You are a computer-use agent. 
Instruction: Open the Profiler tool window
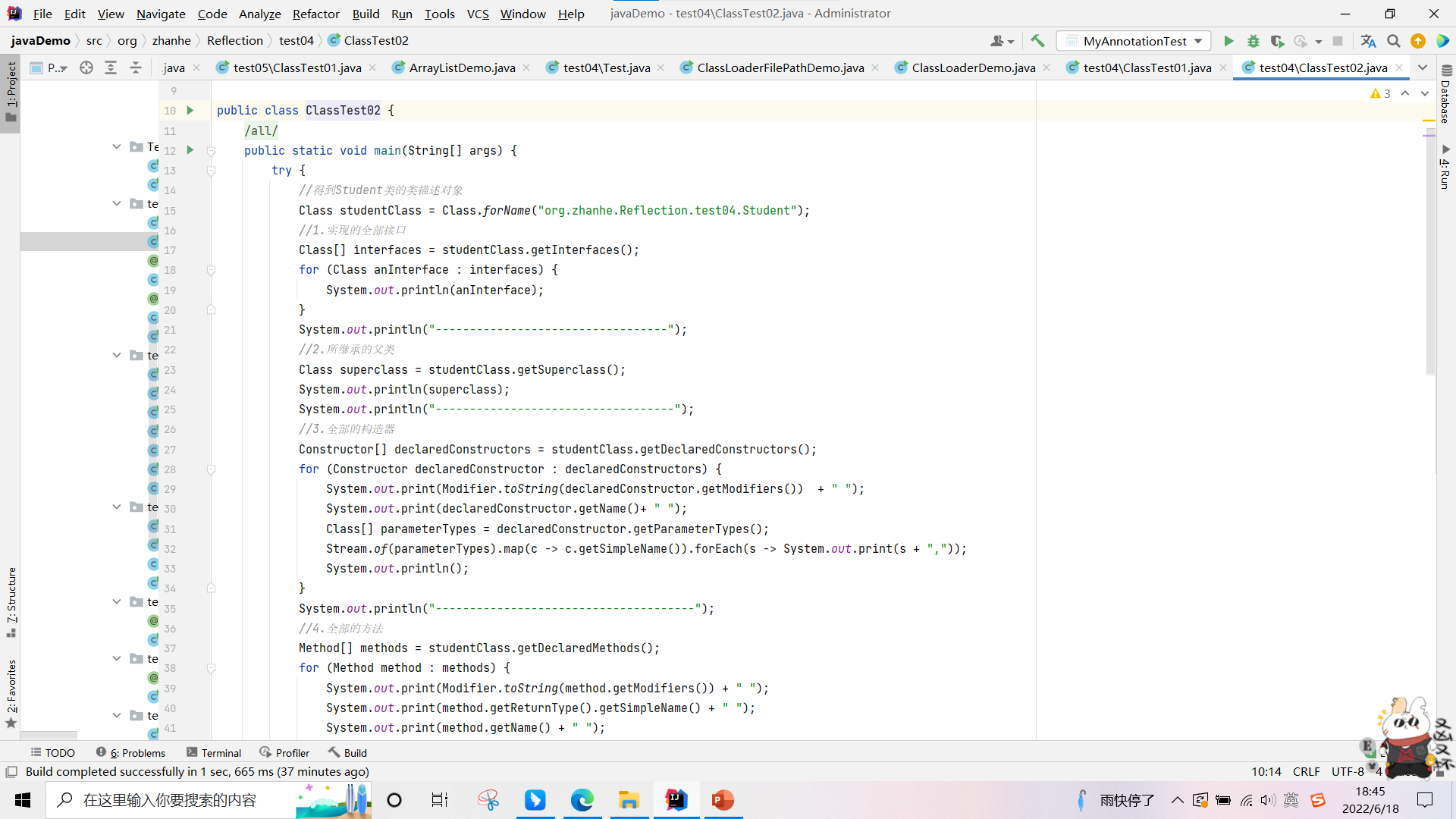tap(284, 752)
